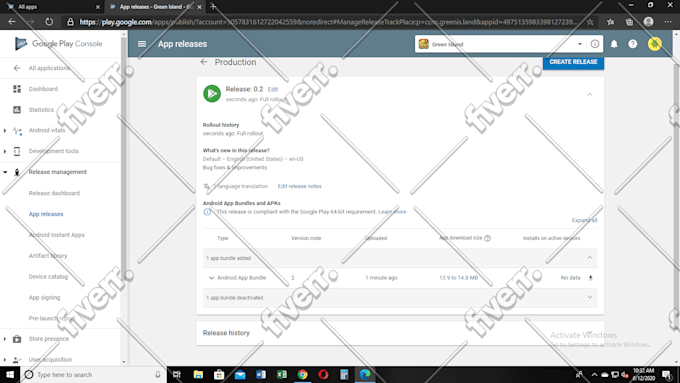The image size is (680, 383).
Task: Expand Store presence section
Action: click(x=5, y=339)
